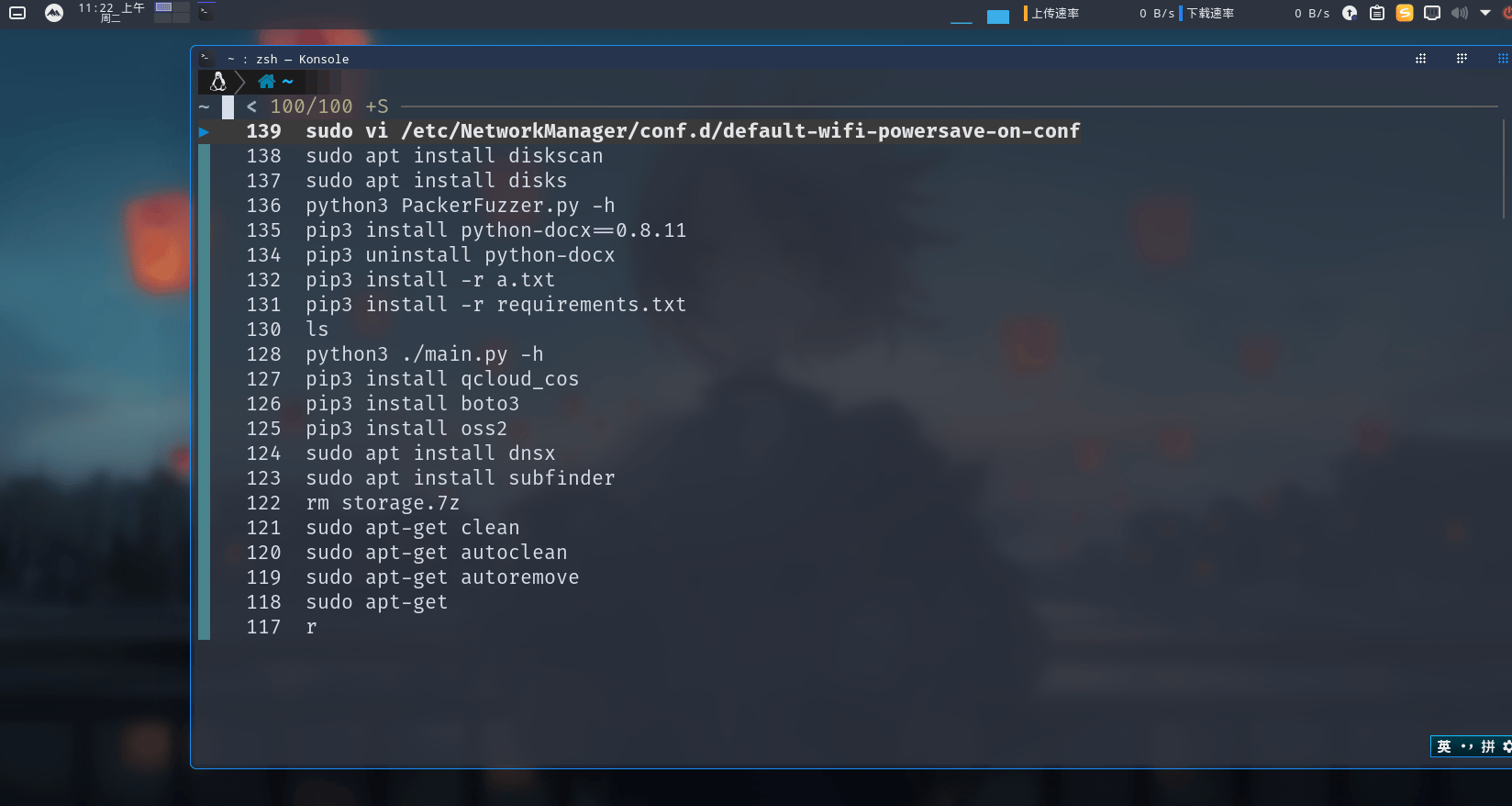This screenshot has width=1512, height=806.
Task: Toggle punctuation mode in input method bar
Action: point(1466,746)
